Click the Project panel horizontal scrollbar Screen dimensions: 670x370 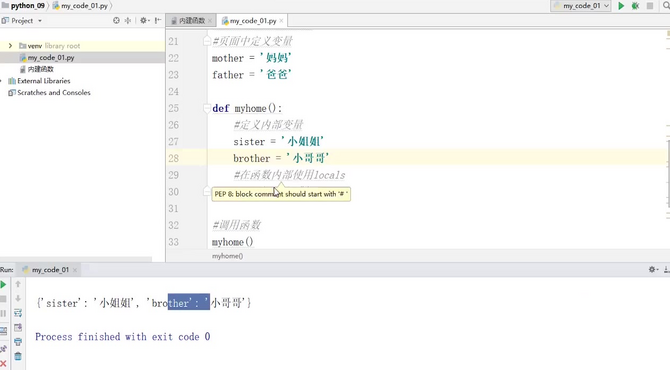(x=76, y=259)
